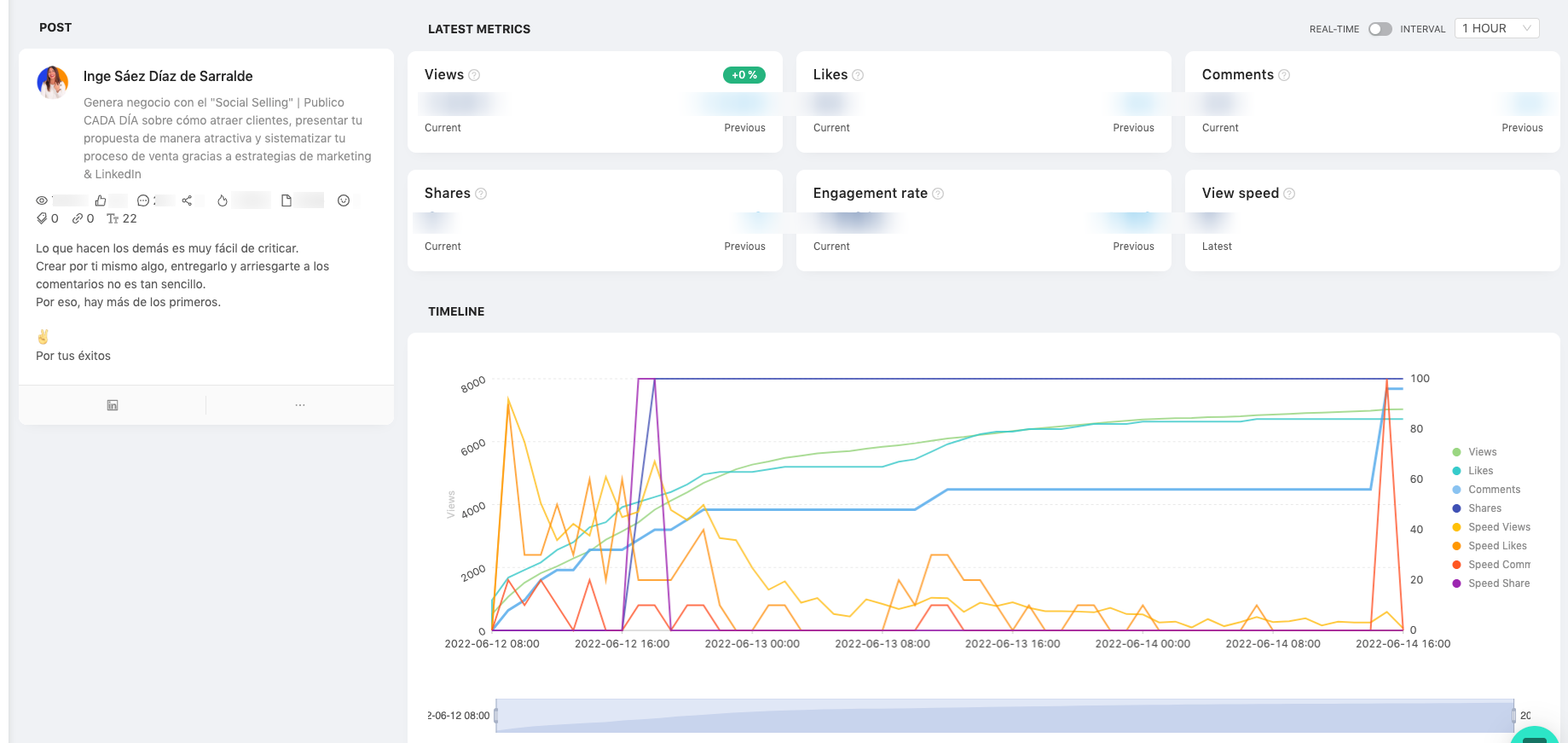This screenshot has width=1568, height=743.
Task: Click the info icon next to Comments
Action: [1284, 75]
